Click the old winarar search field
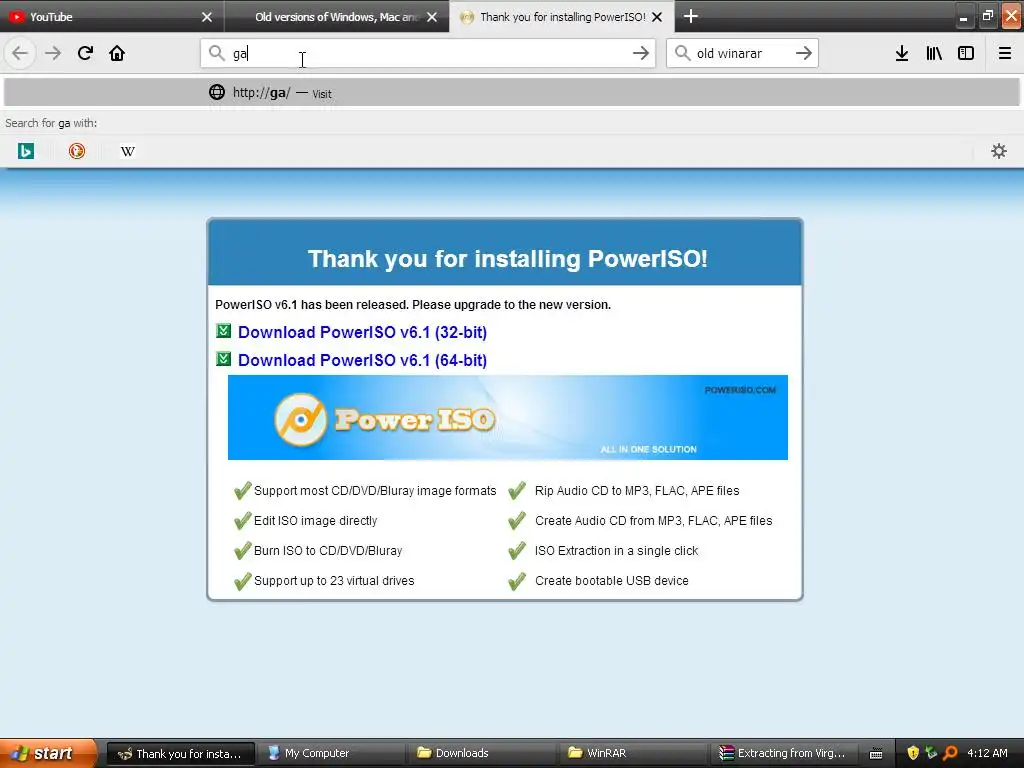Screen dimensions: 1024x768 click(742, 53)
